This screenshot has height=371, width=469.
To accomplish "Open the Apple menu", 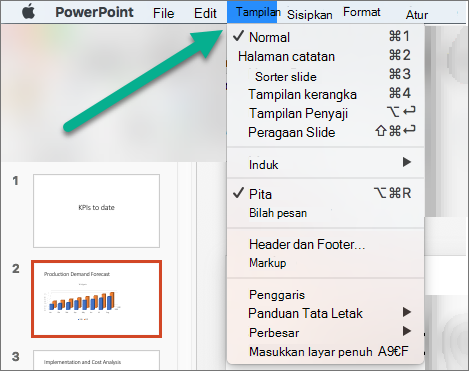I will click(29, 12).
